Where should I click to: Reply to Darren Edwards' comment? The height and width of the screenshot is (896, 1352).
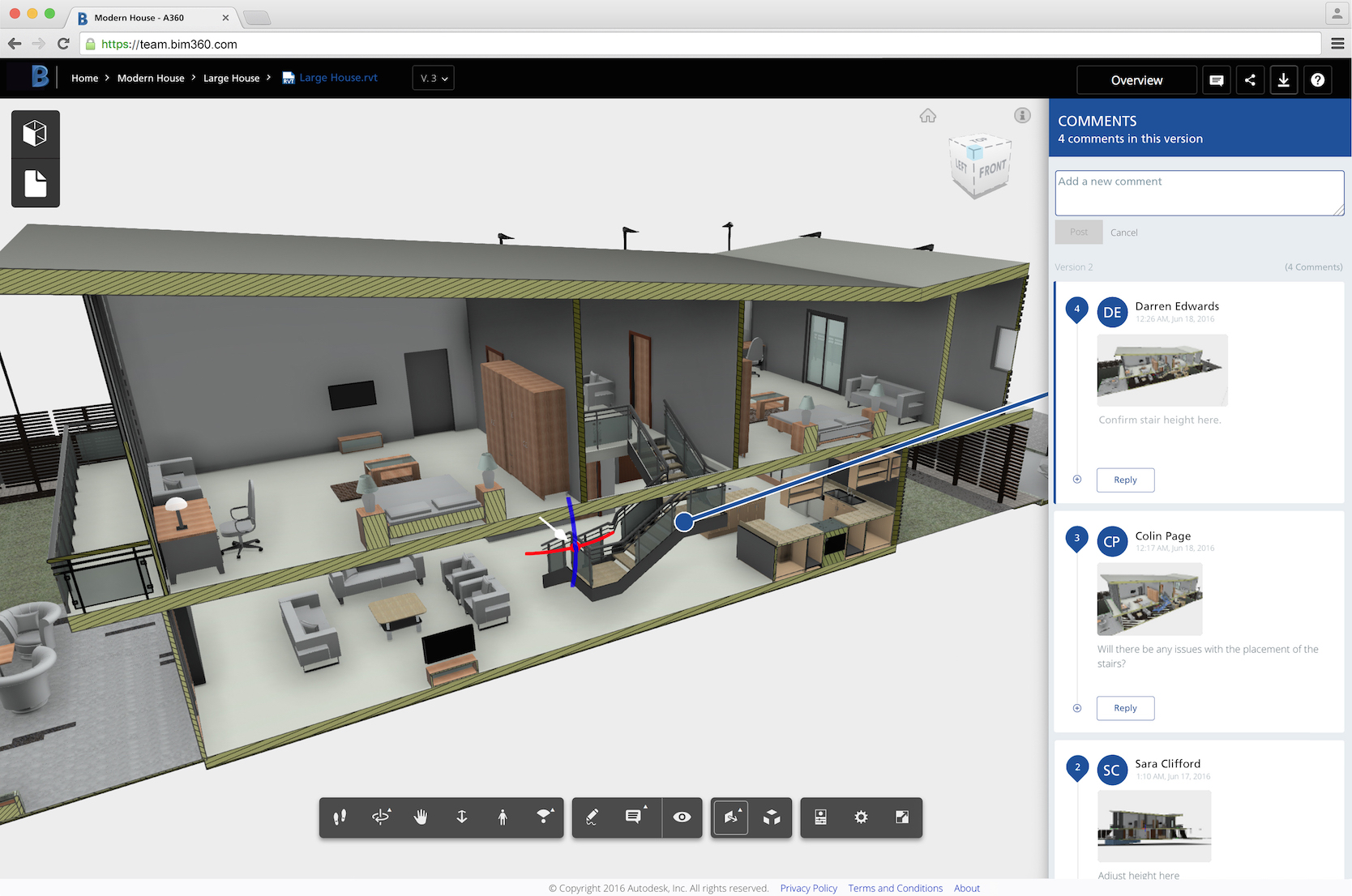point(1124,480)
